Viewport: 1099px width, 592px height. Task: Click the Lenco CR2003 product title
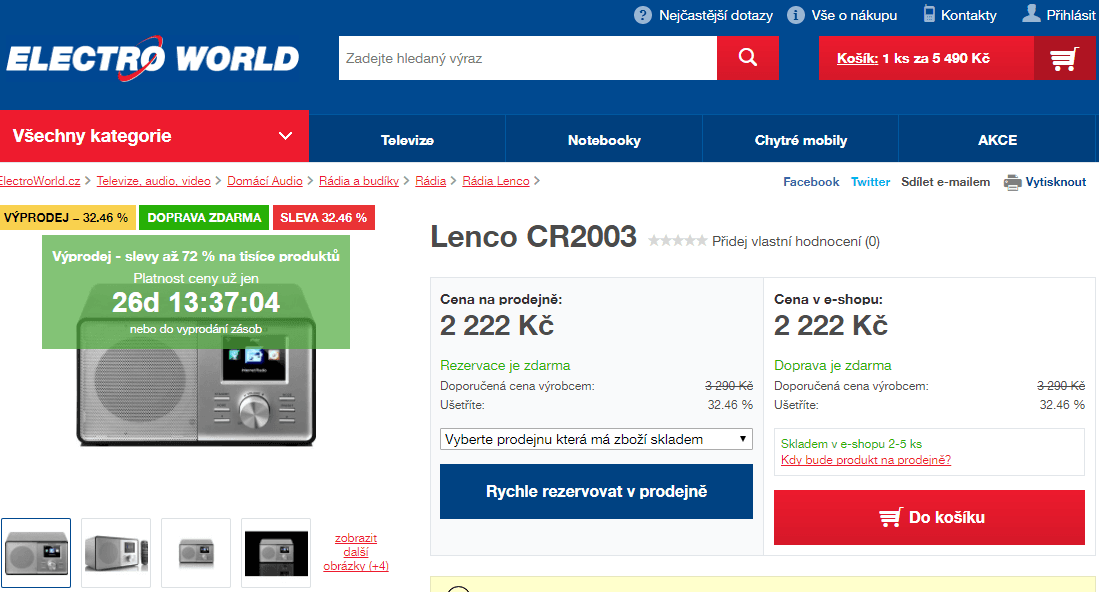click(533, 237)
